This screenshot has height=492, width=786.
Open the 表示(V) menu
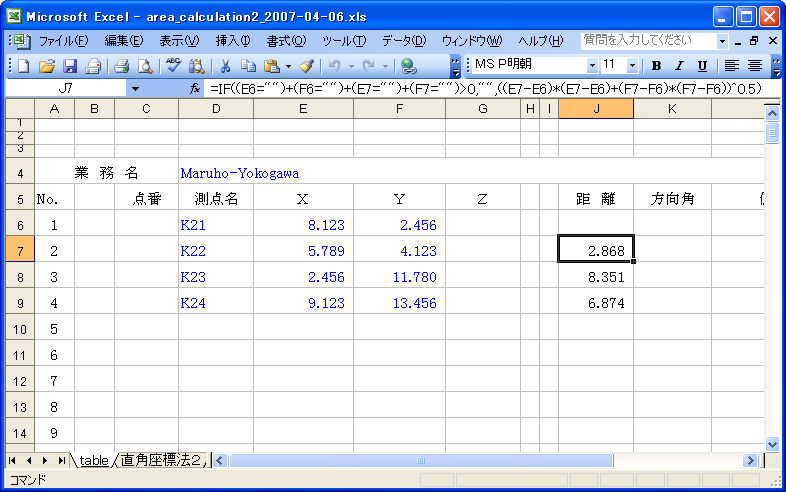[179, 41]
